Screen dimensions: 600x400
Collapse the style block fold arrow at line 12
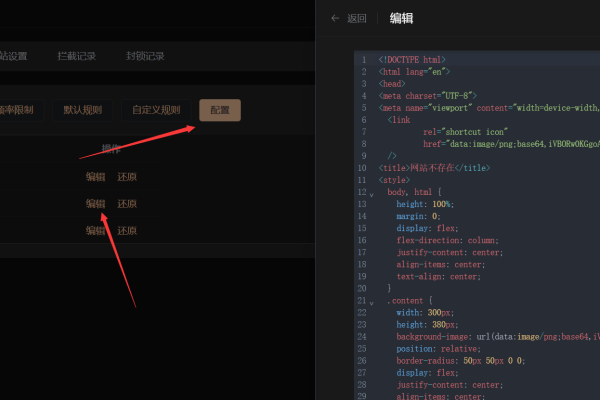tap(371, 192)
